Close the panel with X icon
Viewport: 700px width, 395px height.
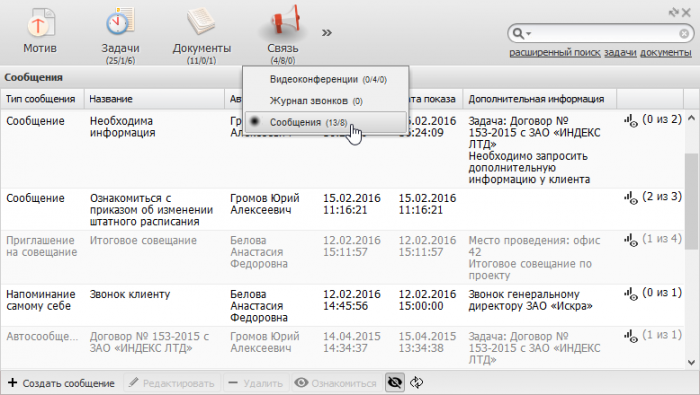(686, 12)
